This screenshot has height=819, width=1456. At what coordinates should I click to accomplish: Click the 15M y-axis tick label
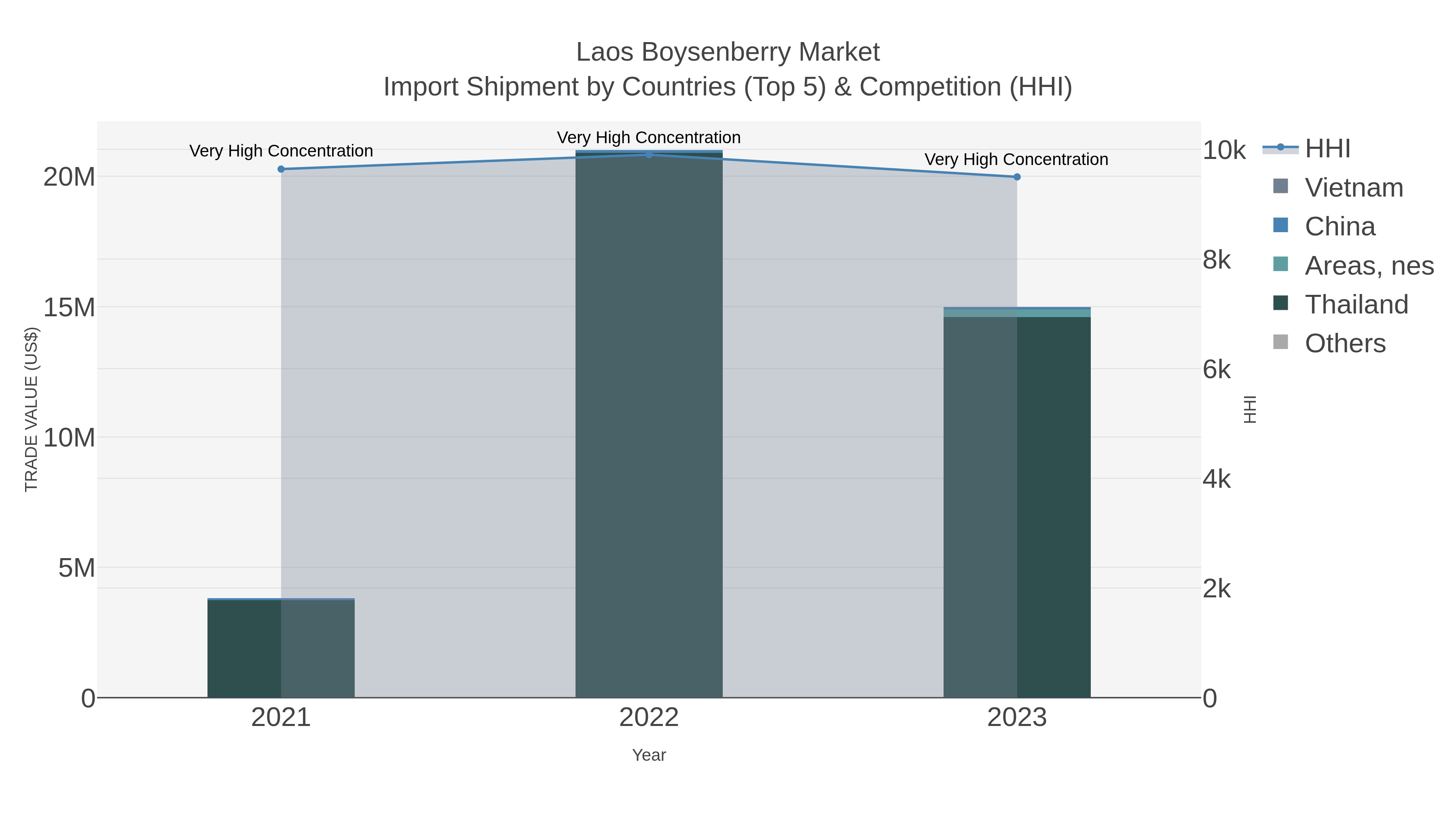click(69, 307)
